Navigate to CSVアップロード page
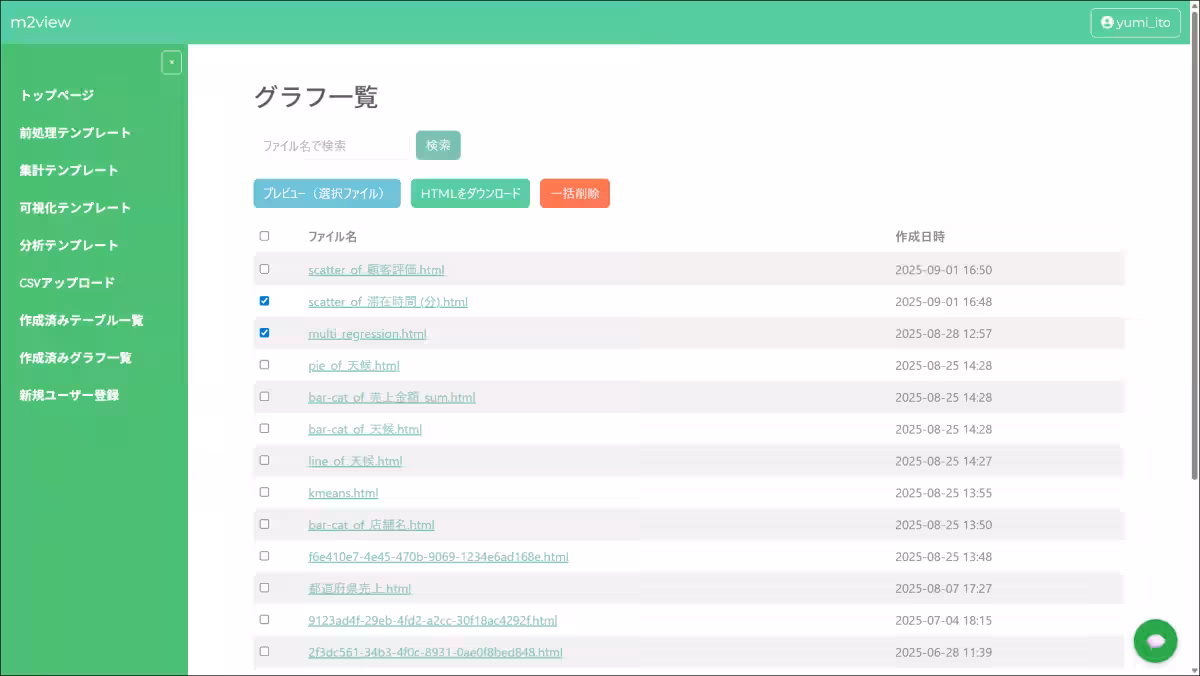The height and width of the screenshot is (676, 1200). click(67, 283)
